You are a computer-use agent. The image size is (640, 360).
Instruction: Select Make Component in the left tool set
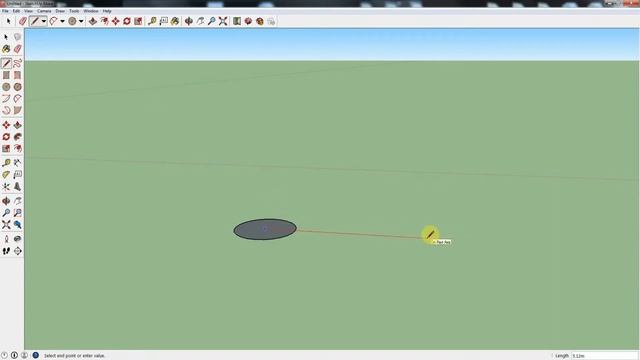click(17, 37)
